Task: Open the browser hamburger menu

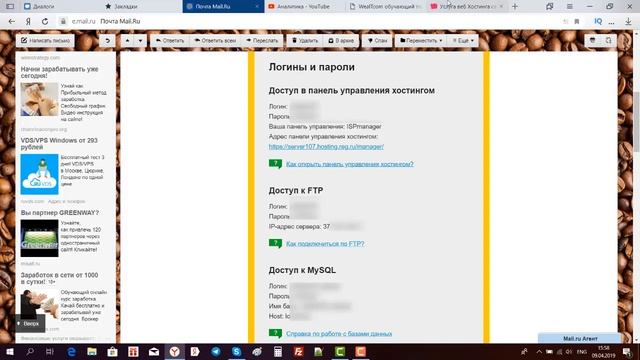Action: (x=569, y=6)
